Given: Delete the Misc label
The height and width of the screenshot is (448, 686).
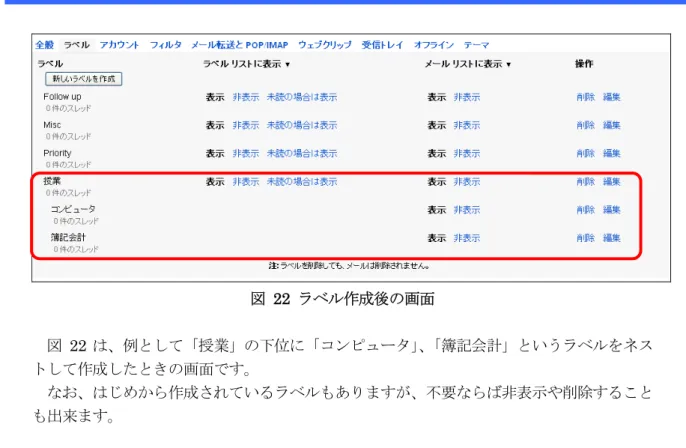Looking at the screenshot, I should [585, 125].
